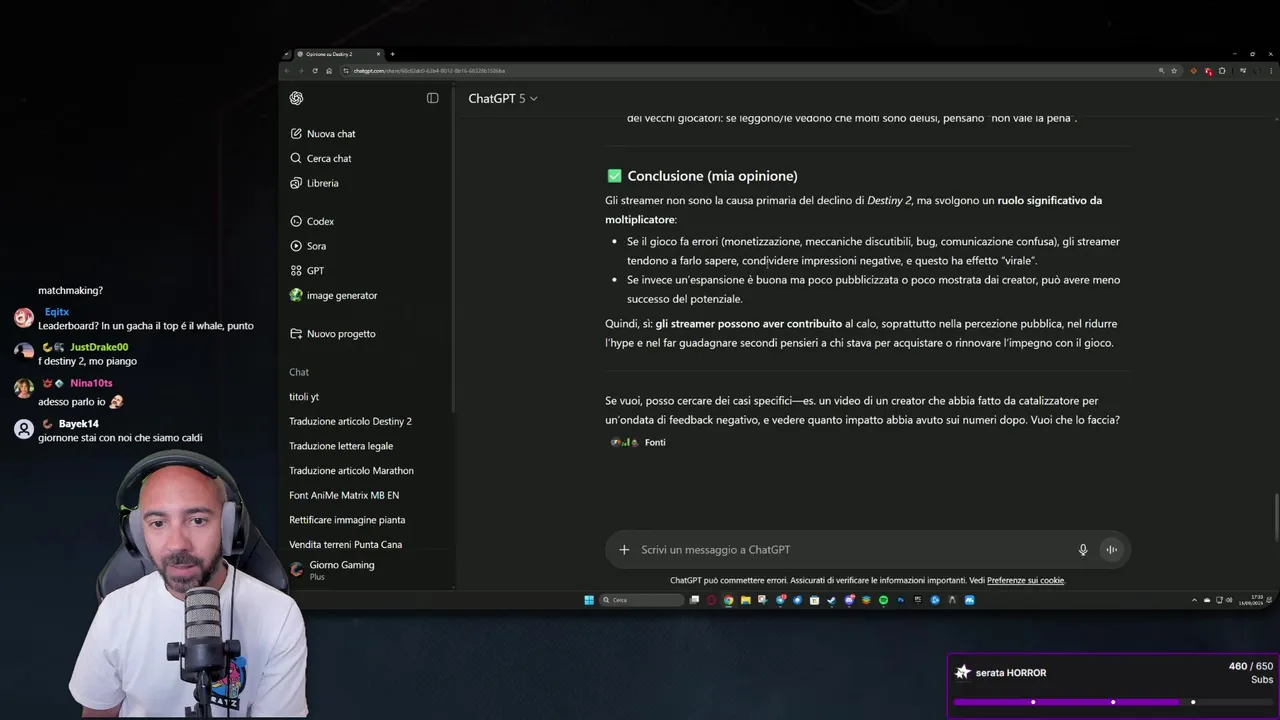Click the Fonti sources button
Image resolution: width=1280 pixels, height=720 pixels.
638,442
